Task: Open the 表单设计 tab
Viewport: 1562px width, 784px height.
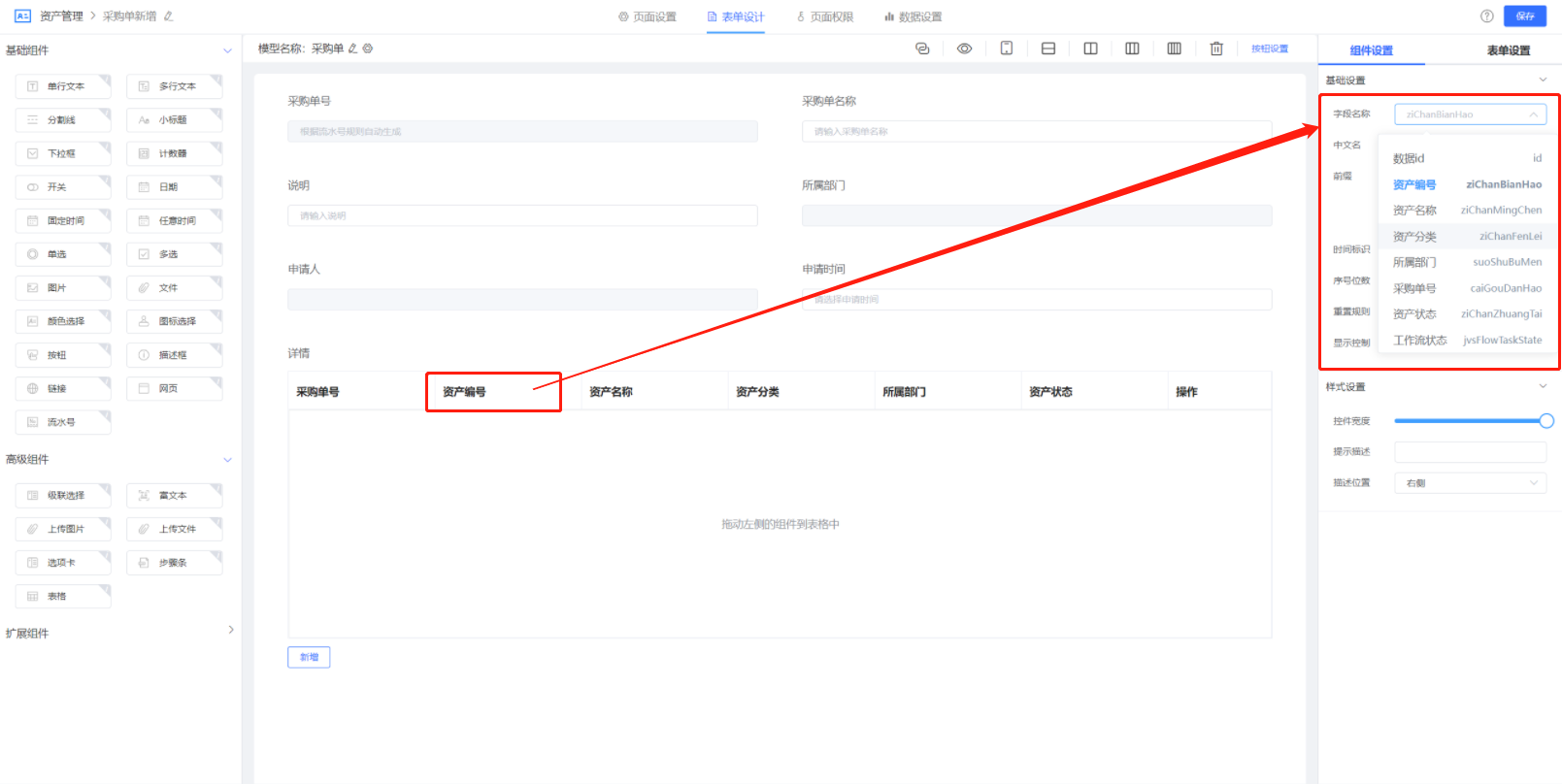Action: (736, 16)
